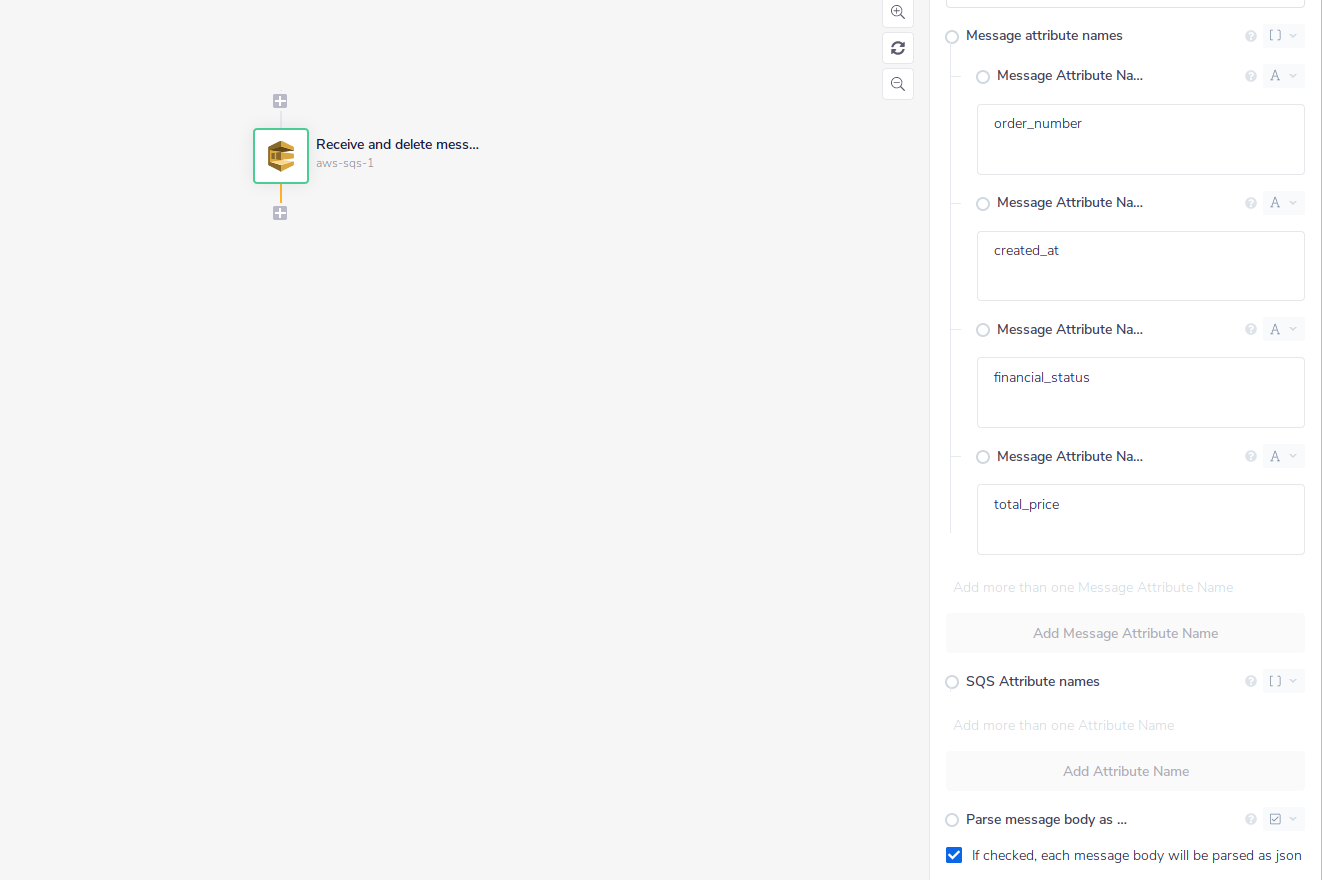Screen dimensions: 1322x880
Task: Click the zoom in magnifier icon
Action: click(x=897, y=13)
